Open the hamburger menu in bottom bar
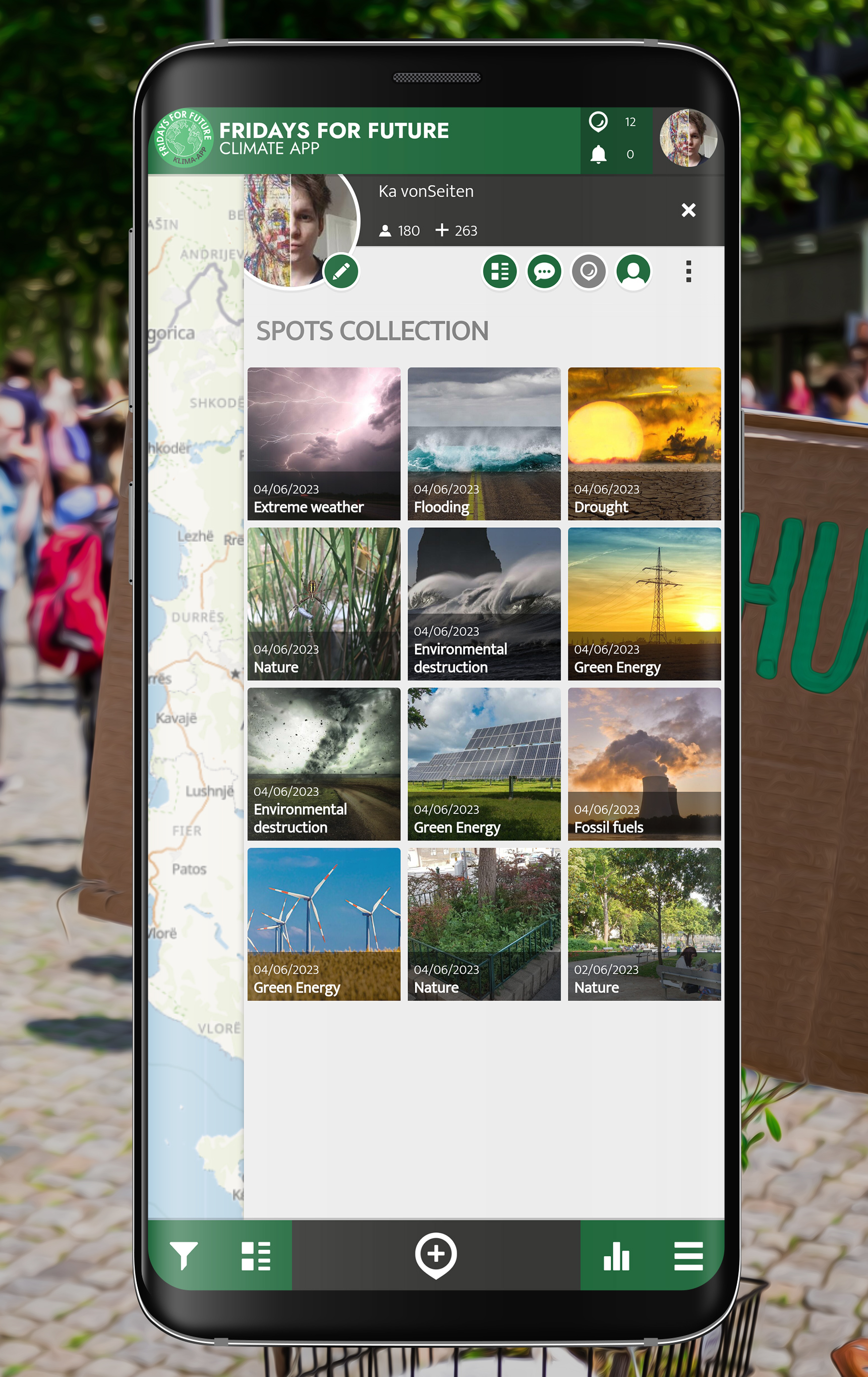The height and width of the screenshot is (1377, 868). [688, 1256]
